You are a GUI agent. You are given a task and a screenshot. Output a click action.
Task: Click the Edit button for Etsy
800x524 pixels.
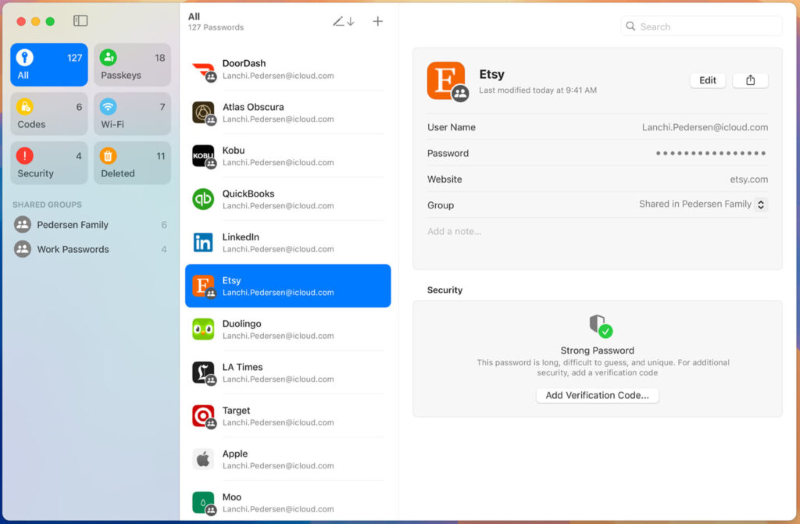708,80
